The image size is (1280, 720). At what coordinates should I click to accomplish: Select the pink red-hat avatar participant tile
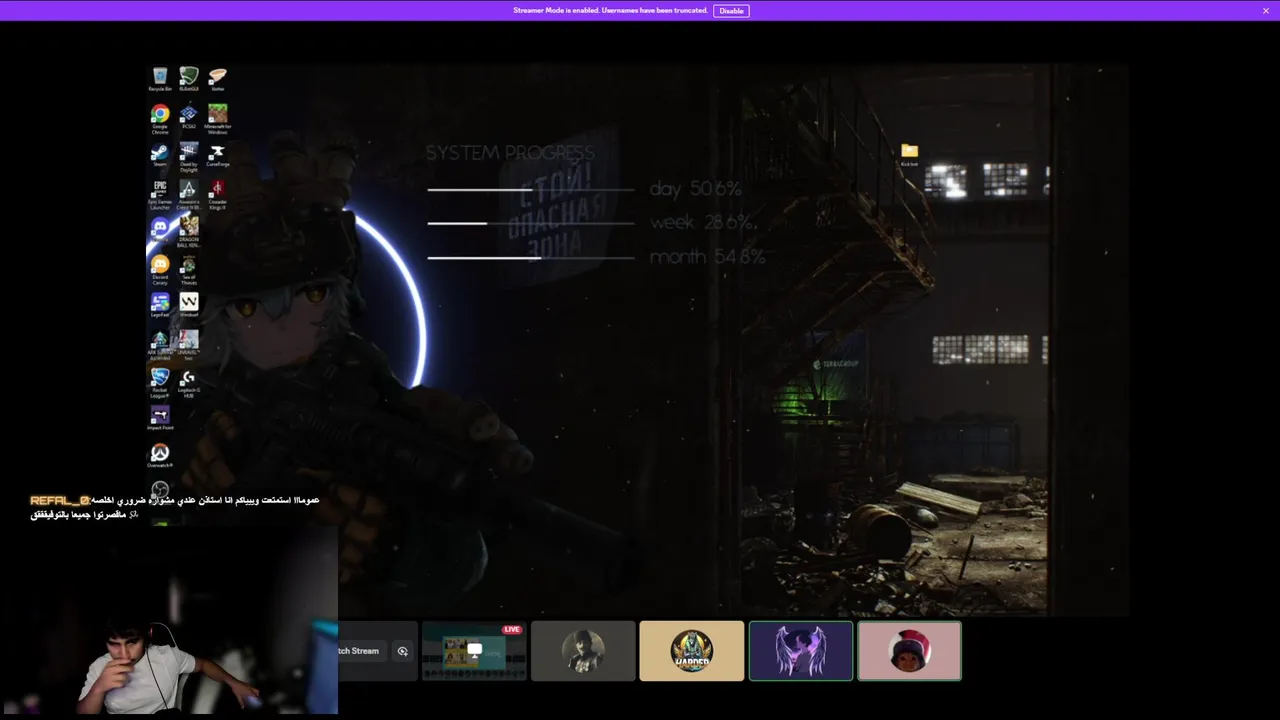910,651
